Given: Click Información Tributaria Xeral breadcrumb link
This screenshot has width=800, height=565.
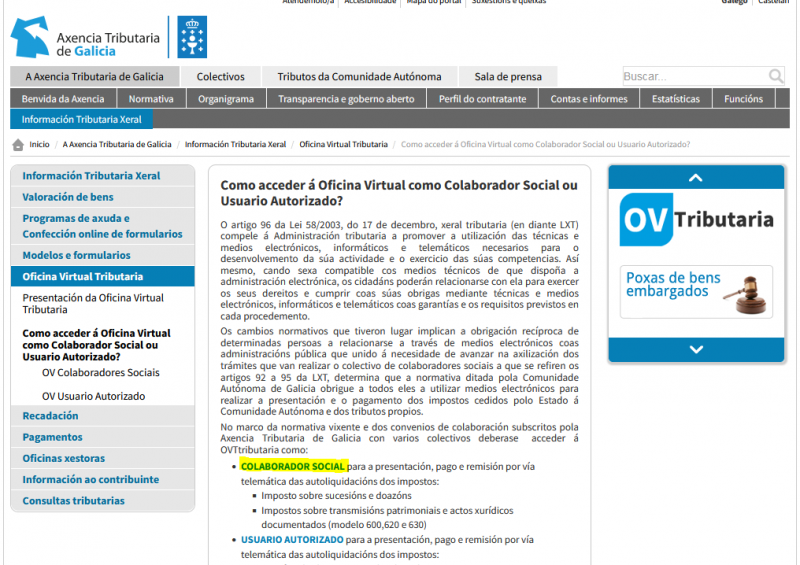Looking at the screenshot, I should point(235,144).
